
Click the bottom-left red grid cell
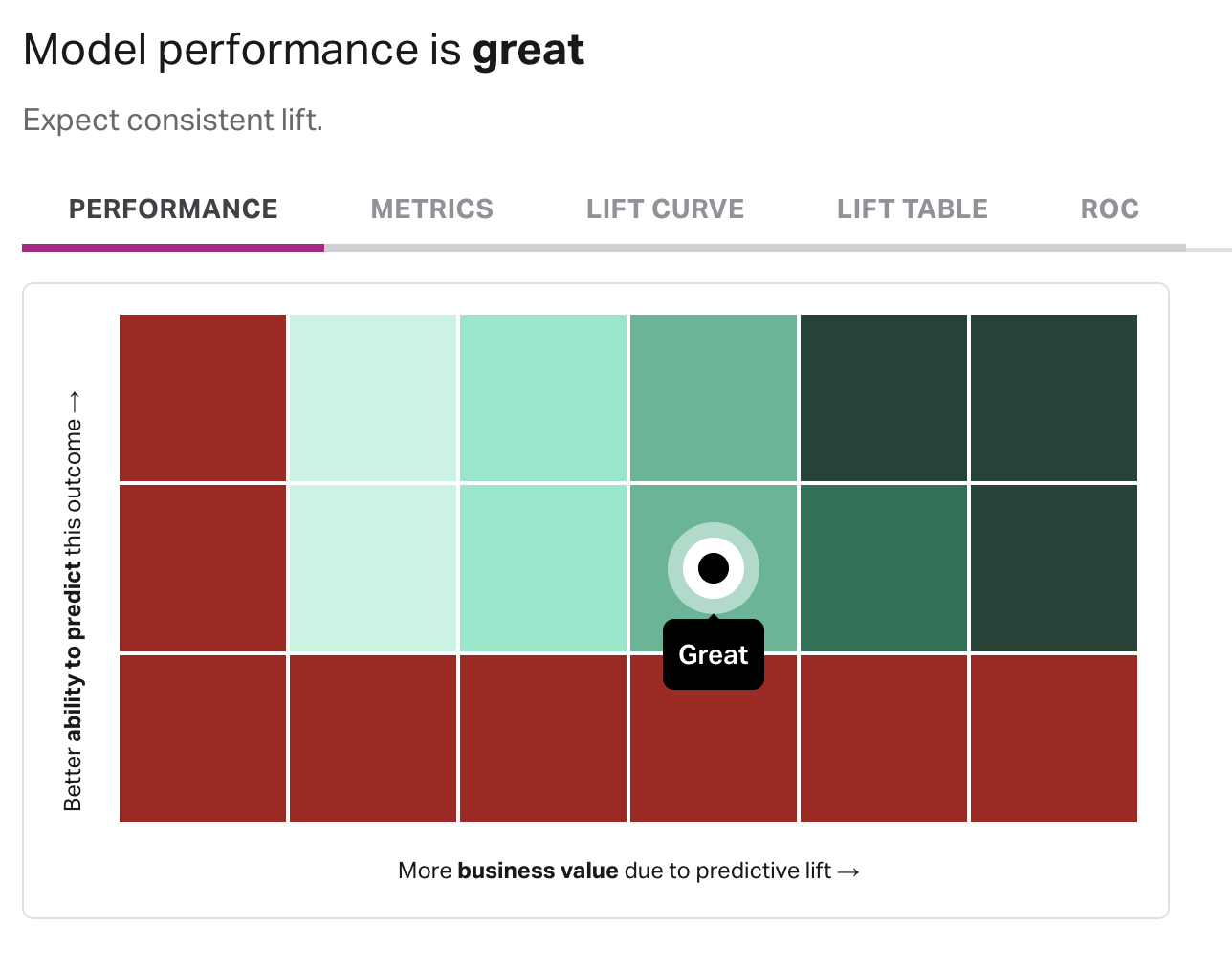pyautogui.click(x=203, y=739)
